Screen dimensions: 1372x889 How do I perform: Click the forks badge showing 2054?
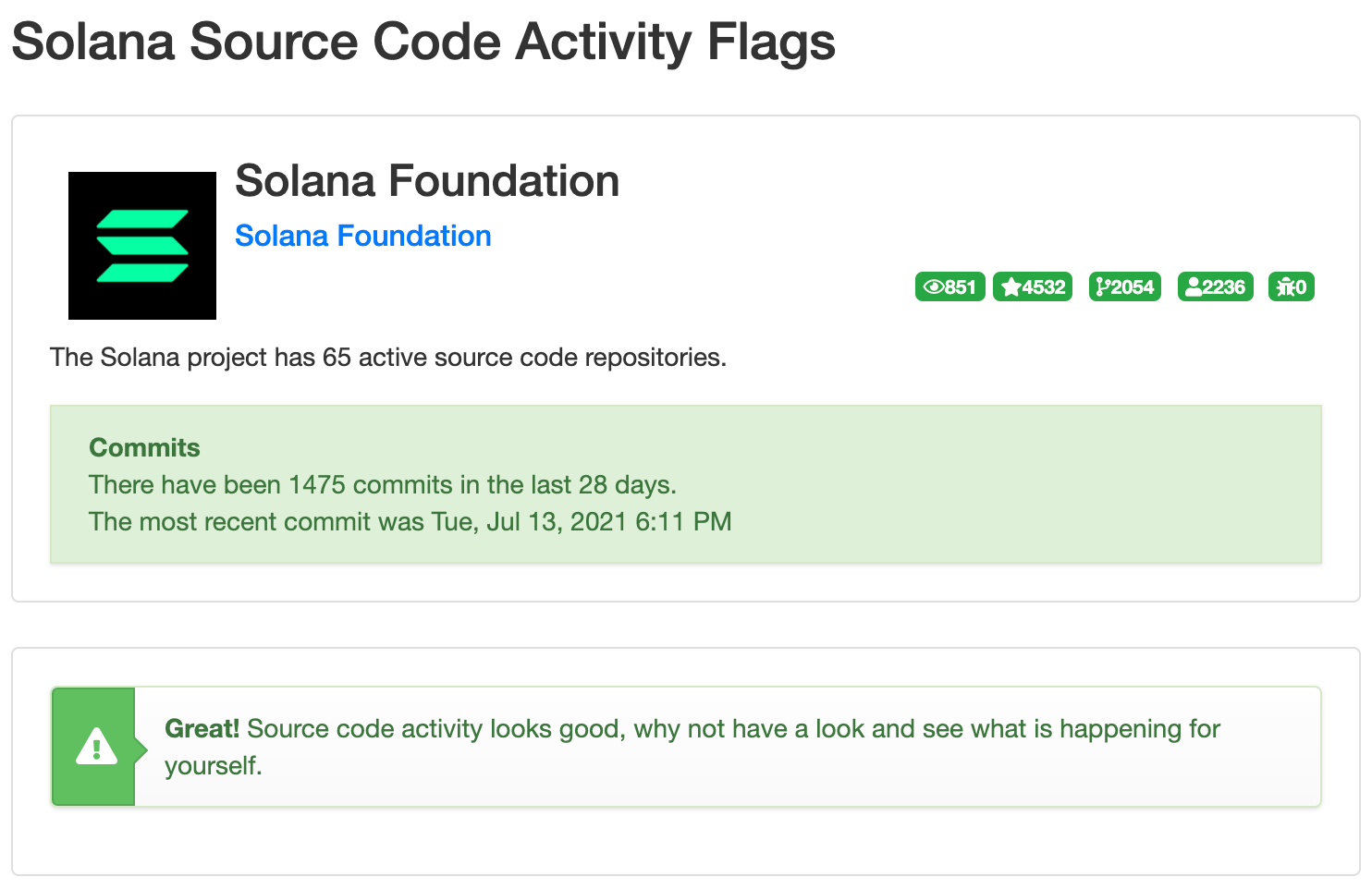[1124, 286]
